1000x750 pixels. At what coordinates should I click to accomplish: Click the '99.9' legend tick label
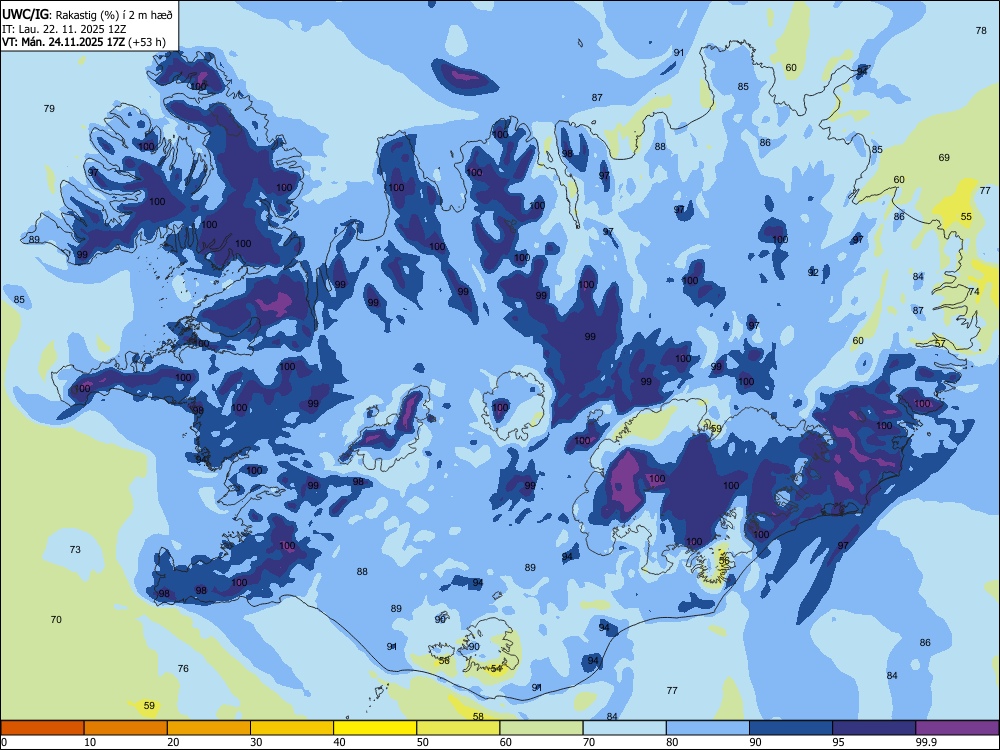pyautogui.click(x=925, y=742)
